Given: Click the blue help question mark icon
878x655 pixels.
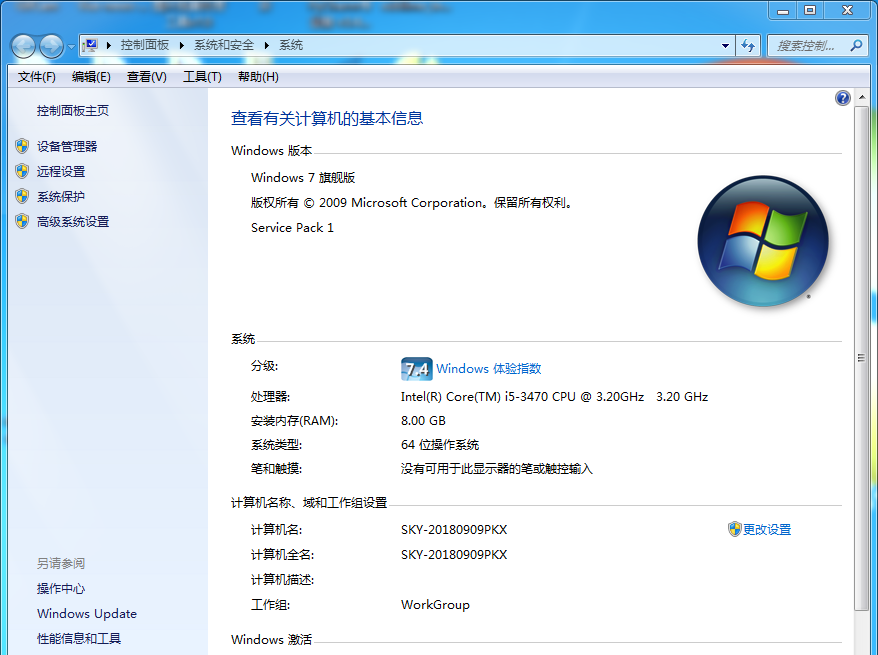Looking at the screenshot, I should click(x=842, y=97).
